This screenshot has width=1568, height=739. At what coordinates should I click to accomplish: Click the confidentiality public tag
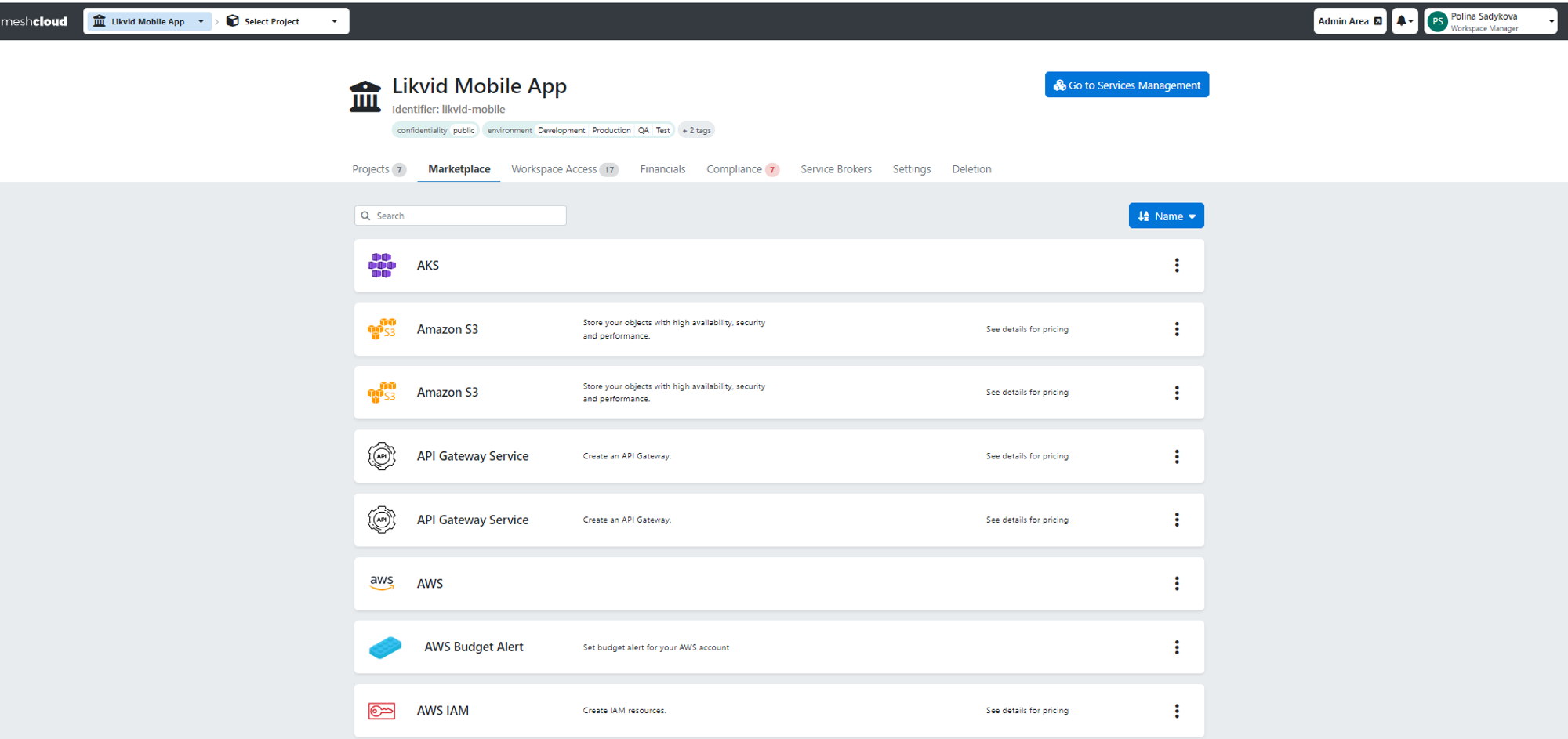pos(435,130)
